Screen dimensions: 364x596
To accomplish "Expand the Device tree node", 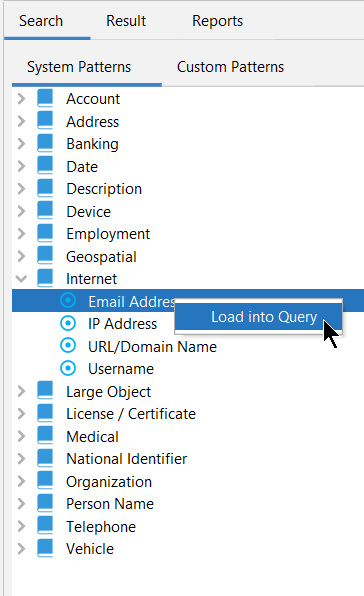I will coord(22,211).
